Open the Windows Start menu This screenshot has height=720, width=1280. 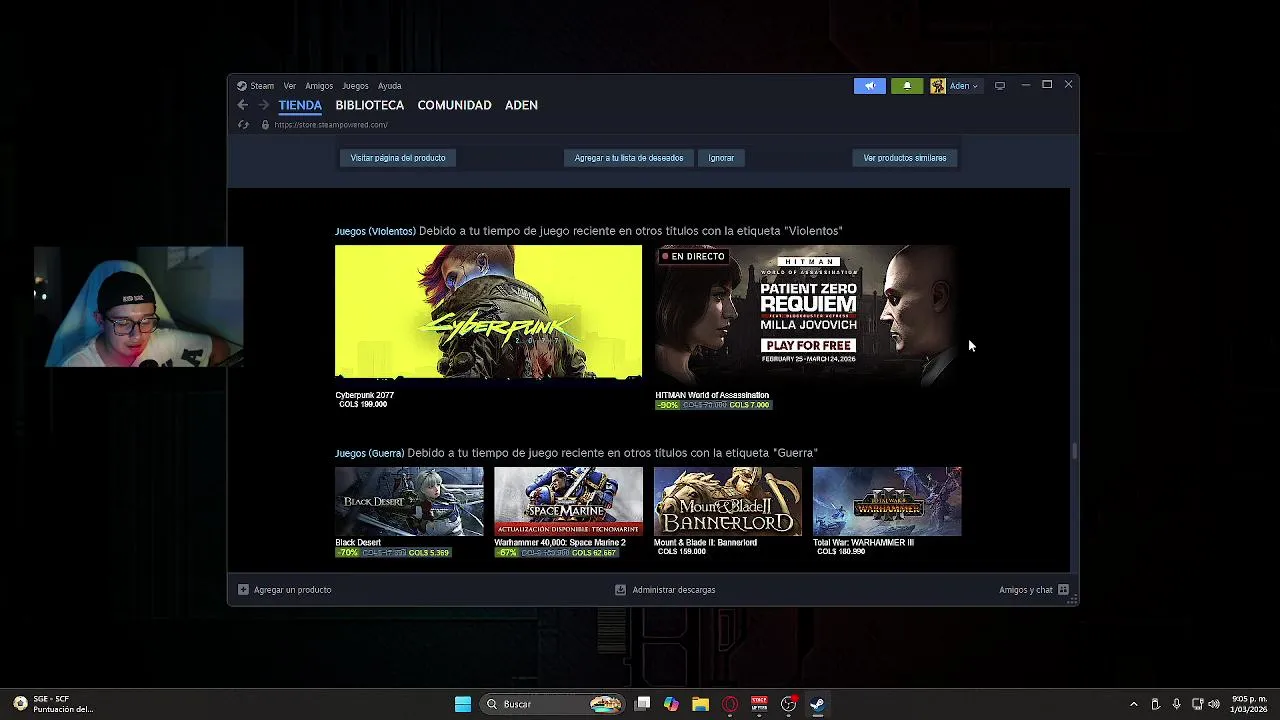click(x=463, y=704)
